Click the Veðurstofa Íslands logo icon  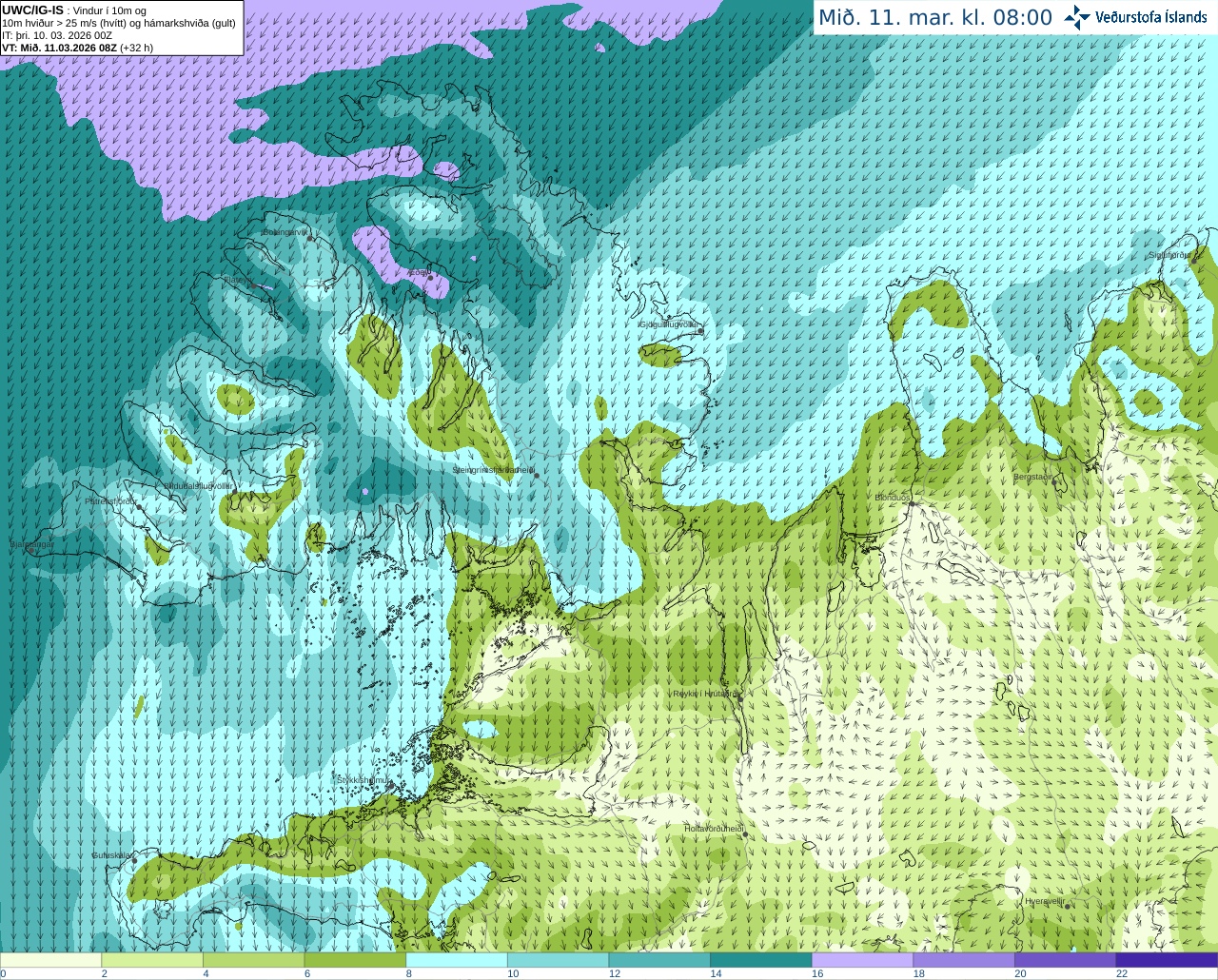click(x=1077, y=17)
